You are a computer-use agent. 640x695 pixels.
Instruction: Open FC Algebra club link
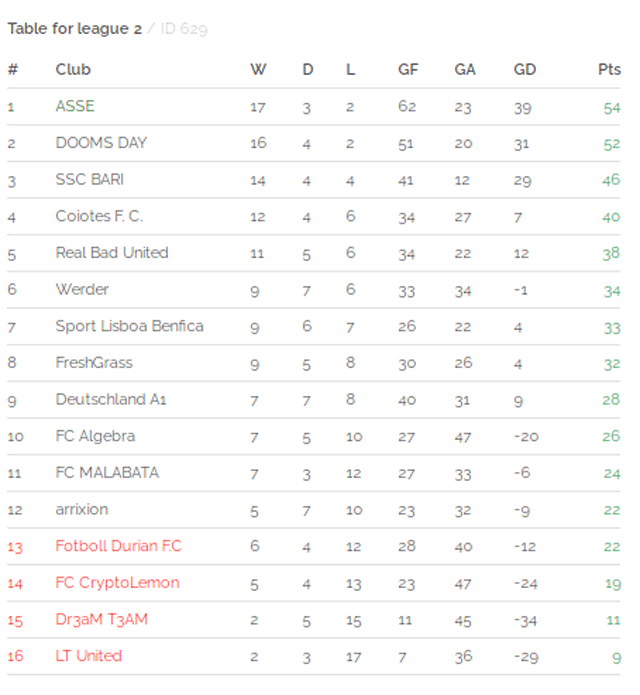point(95,437)
